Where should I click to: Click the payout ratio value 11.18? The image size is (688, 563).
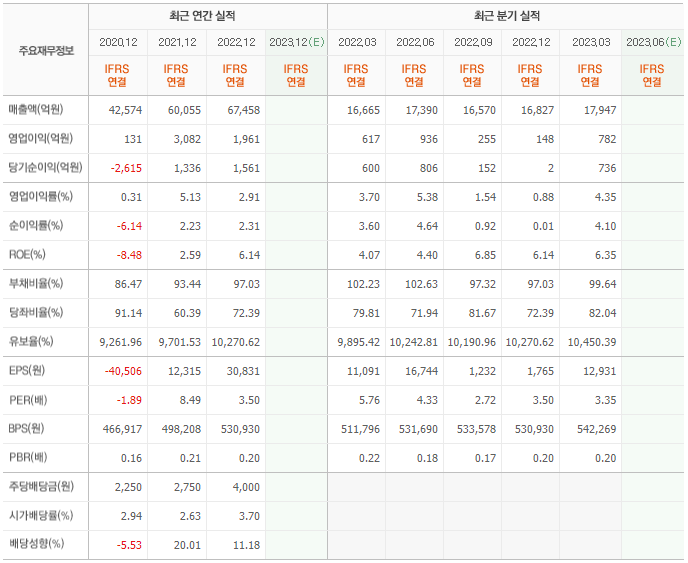pyautogui.click(x=247, y=545)
